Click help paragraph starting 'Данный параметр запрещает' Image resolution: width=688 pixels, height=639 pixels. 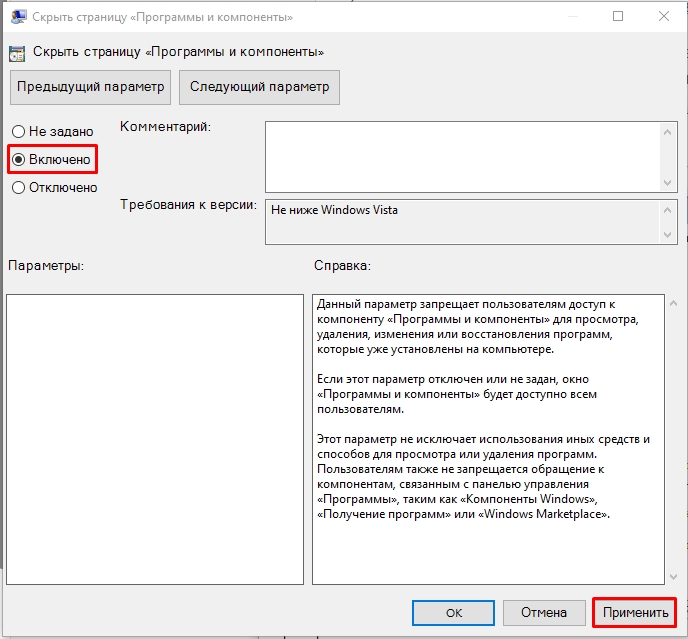pos(477,327)
